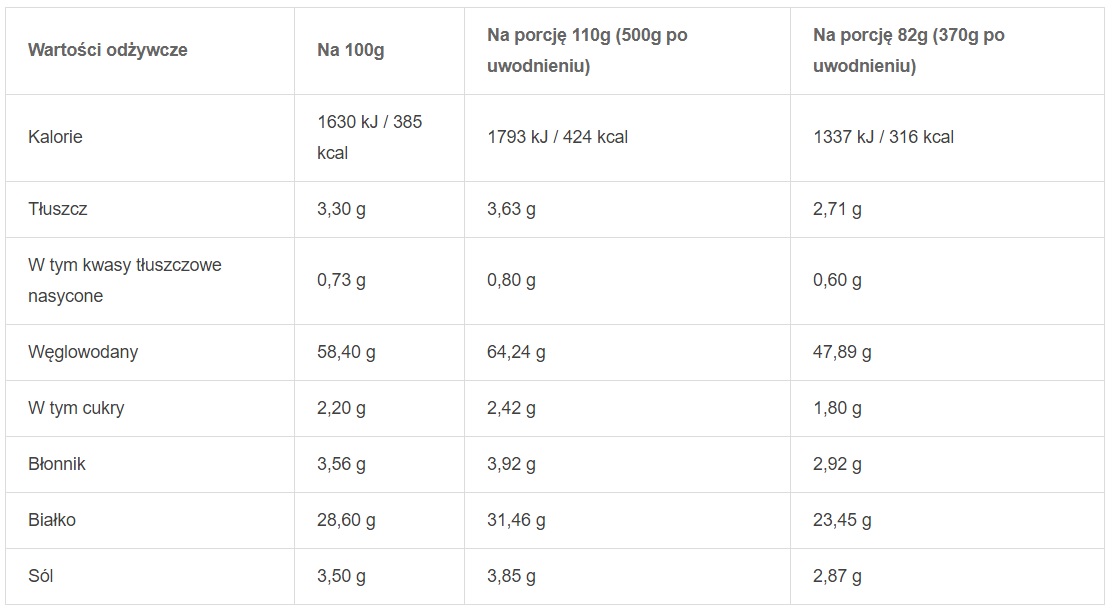1118x616 pixels.
Task: Select the '3,92 g' fiber value
Action: coord(511,464)
